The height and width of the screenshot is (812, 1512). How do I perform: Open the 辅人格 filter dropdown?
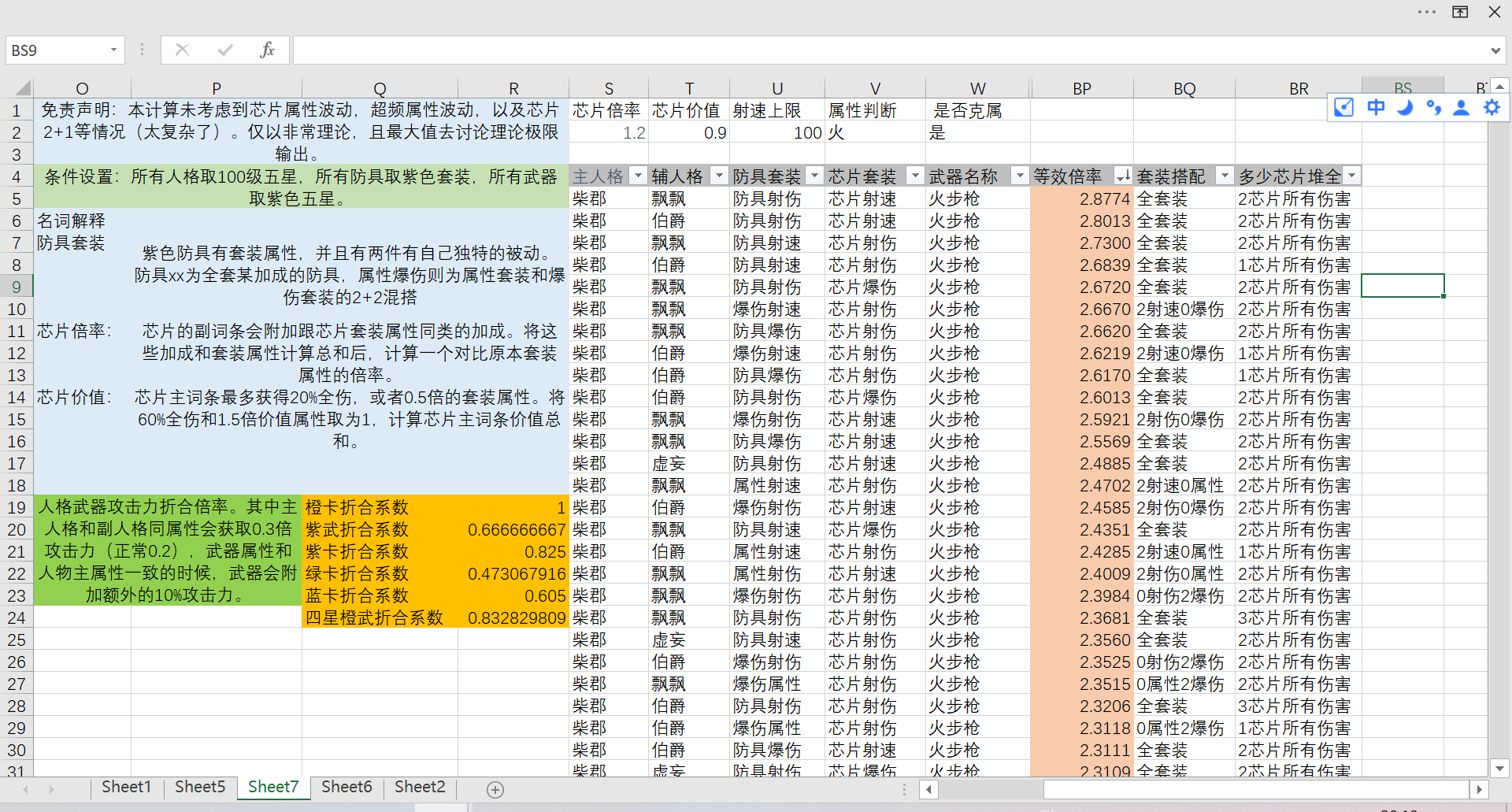719,176
